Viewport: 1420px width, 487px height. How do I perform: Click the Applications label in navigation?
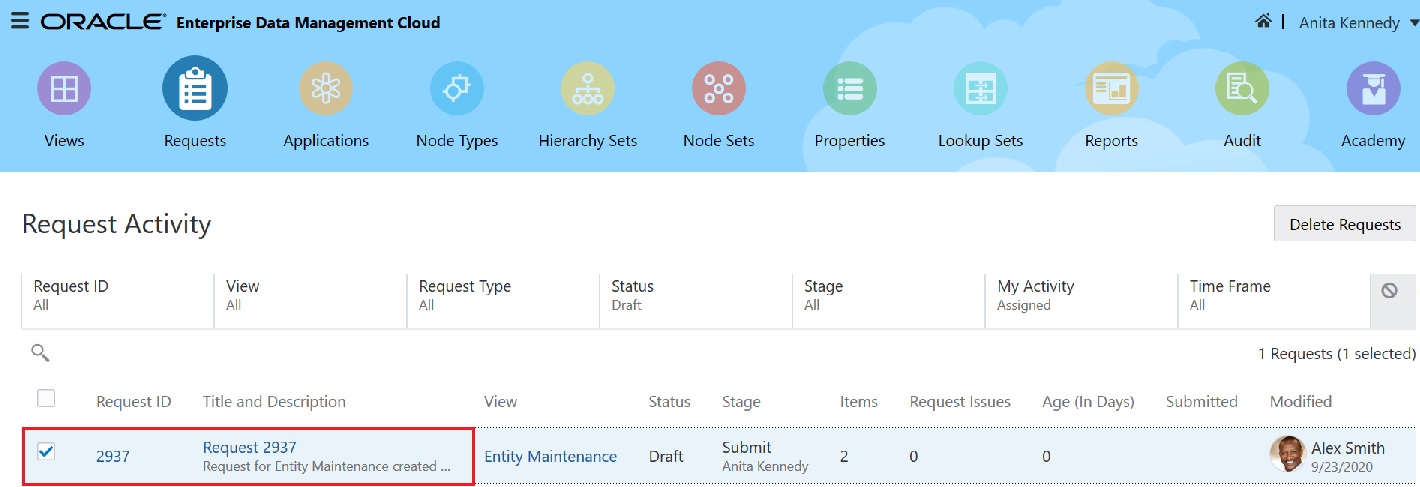(x=326, y=141)
